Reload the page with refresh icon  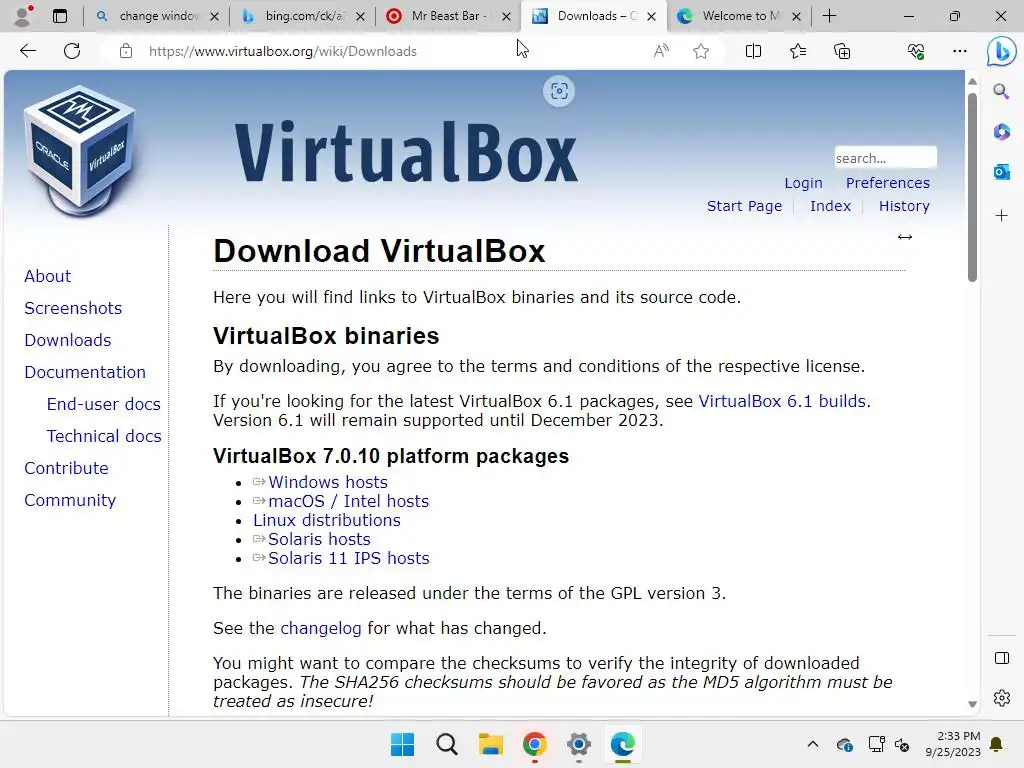click(72, 51)
